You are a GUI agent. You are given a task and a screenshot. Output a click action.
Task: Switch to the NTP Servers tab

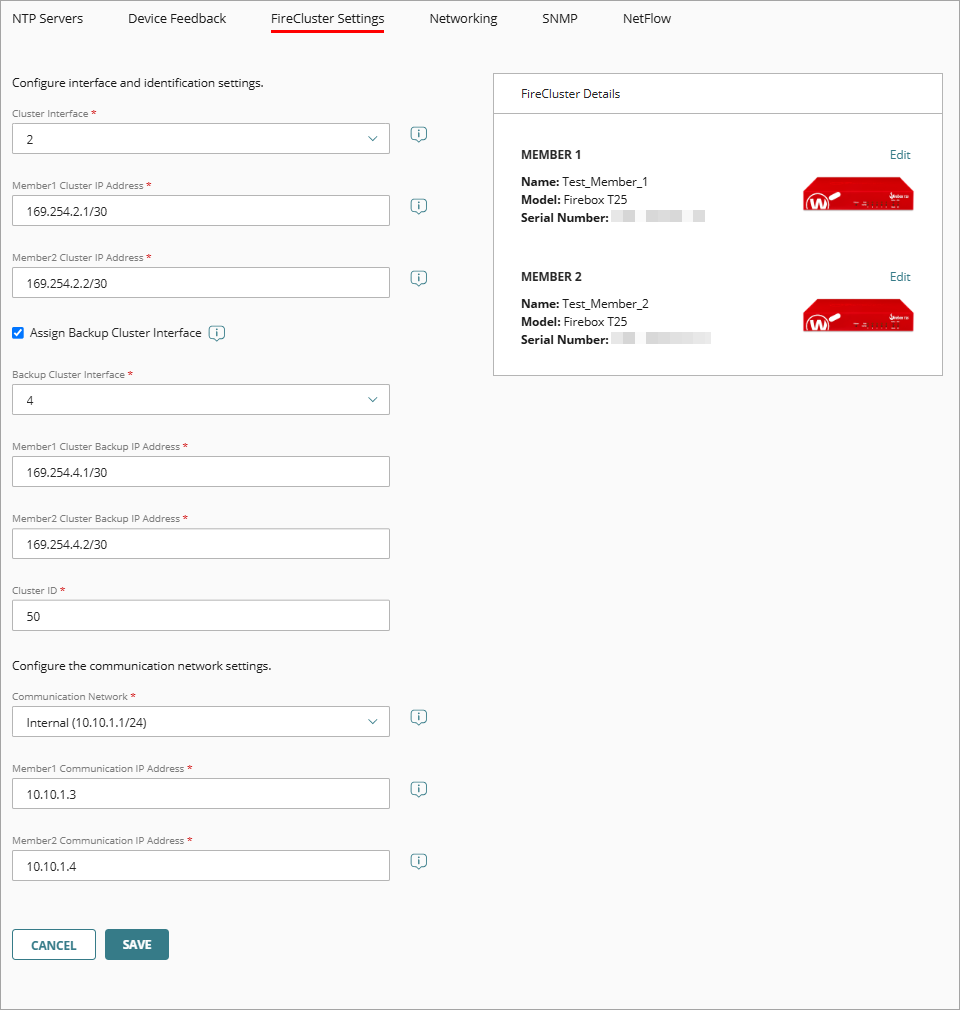(47, 18)
